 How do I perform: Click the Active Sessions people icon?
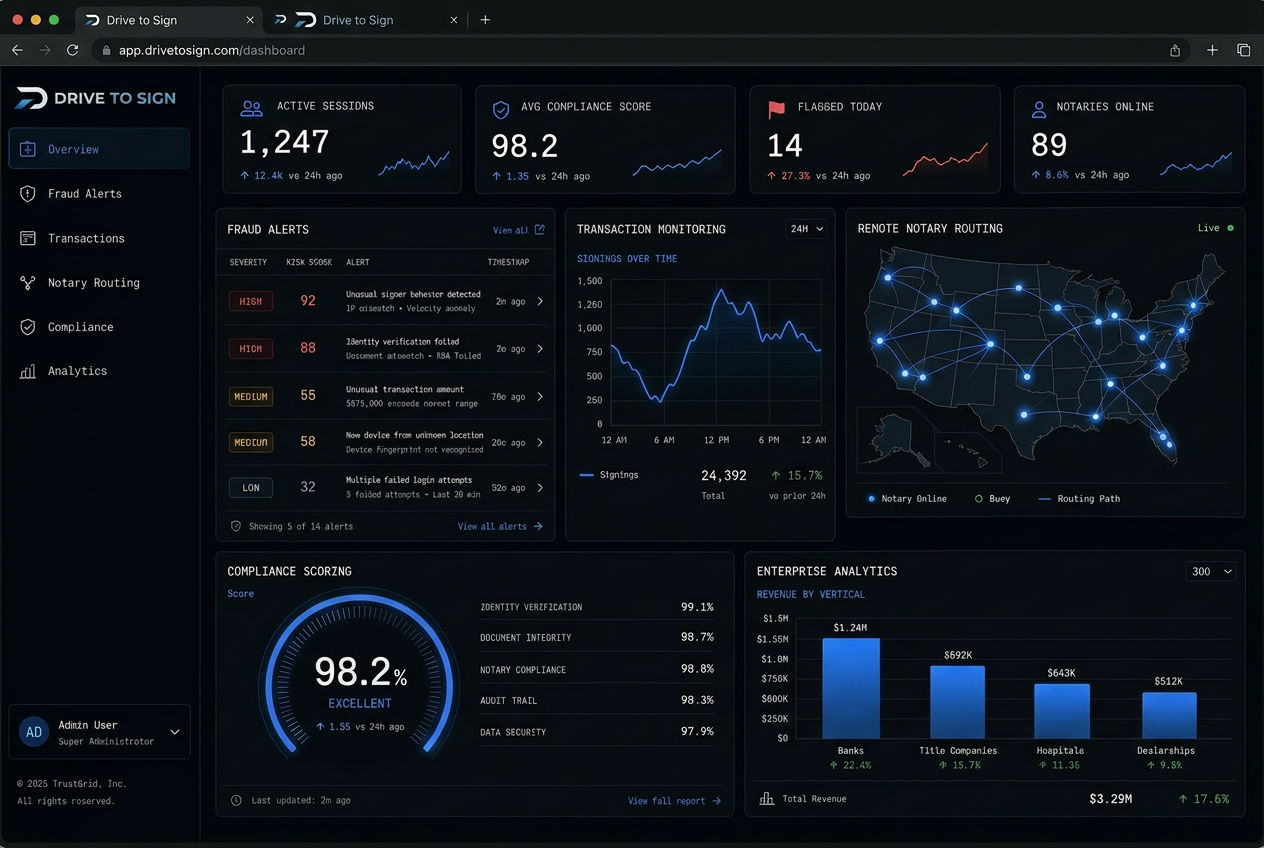pyautogui.click(x=251, y=107)
